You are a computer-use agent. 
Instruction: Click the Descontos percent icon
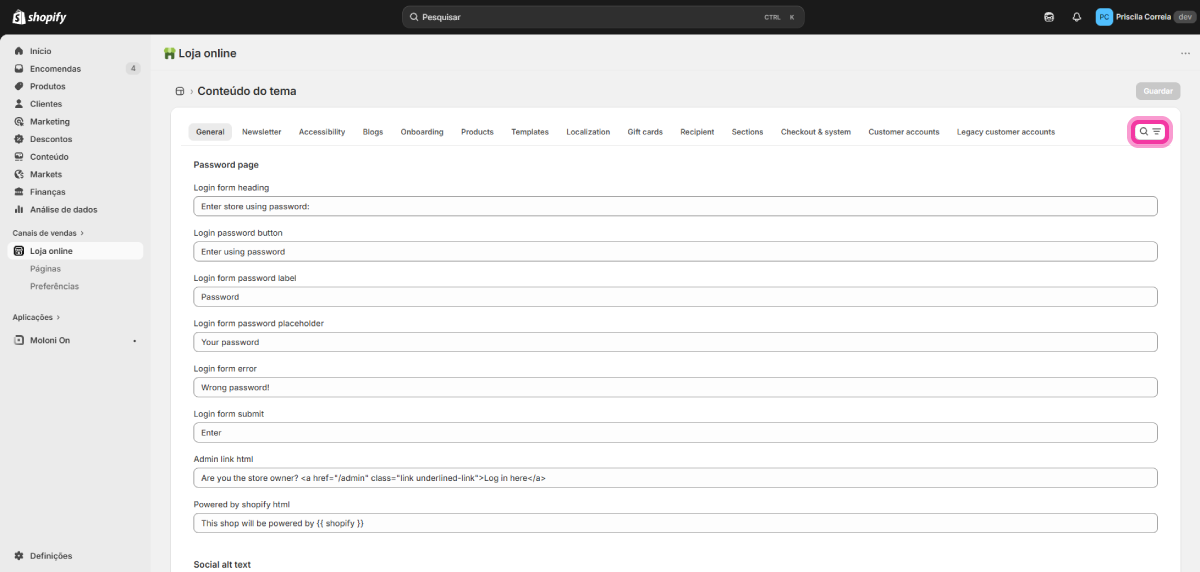point(19,139)
